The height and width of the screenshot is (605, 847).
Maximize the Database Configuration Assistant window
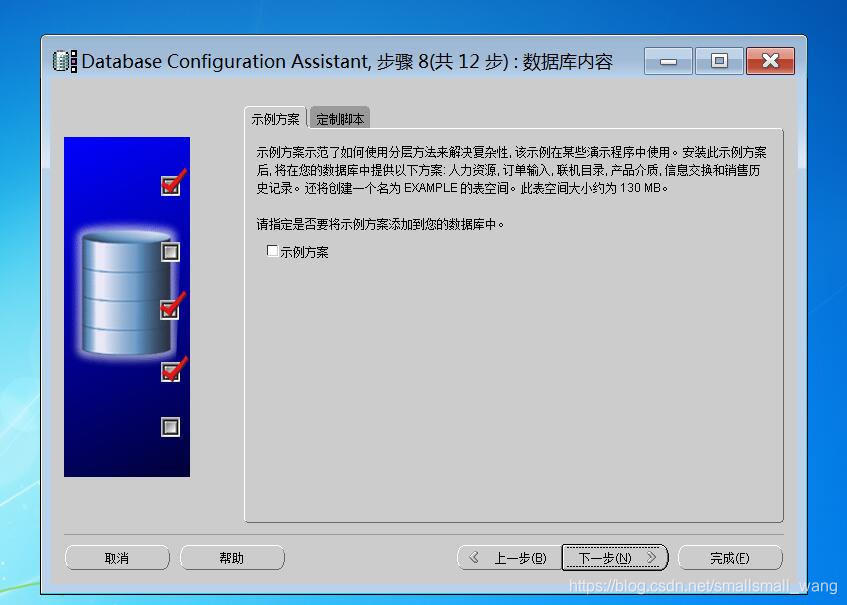(719, 60)
